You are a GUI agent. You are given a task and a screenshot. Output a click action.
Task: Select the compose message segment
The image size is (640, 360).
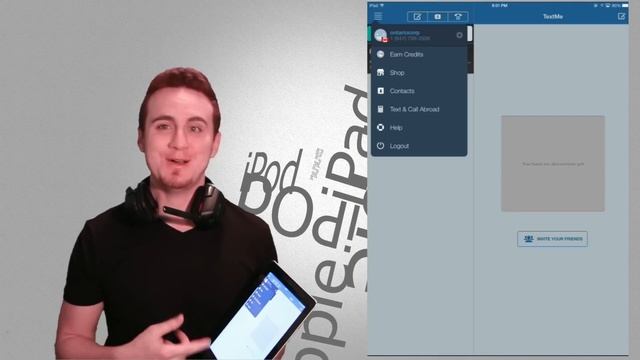tap(417, 17)
